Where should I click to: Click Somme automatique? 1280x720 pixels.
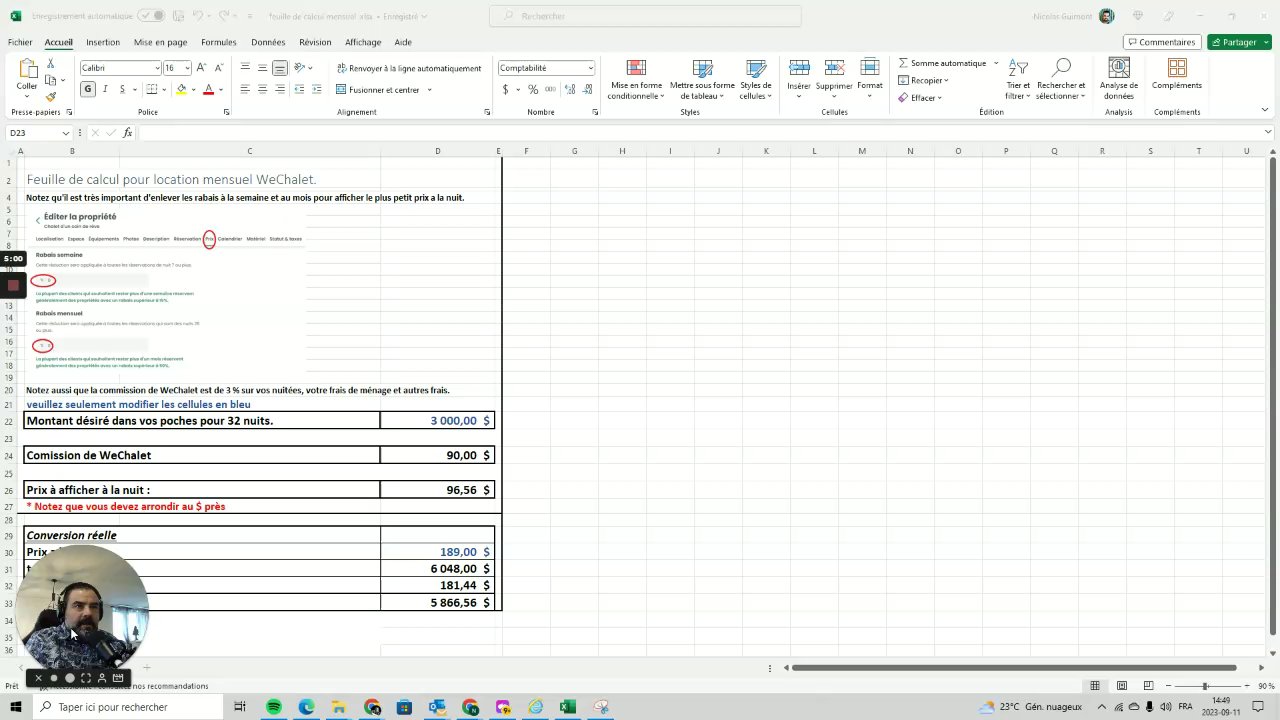(x=942, y=63)
